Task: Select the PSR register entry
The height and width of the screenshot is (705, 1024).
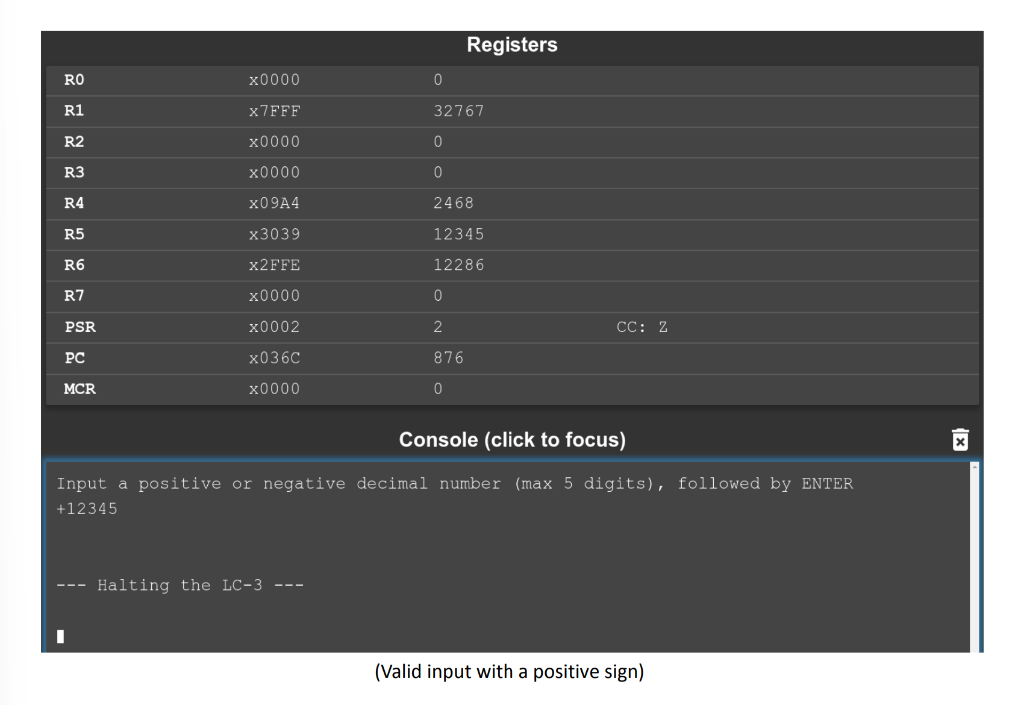Action: (80, 327)
